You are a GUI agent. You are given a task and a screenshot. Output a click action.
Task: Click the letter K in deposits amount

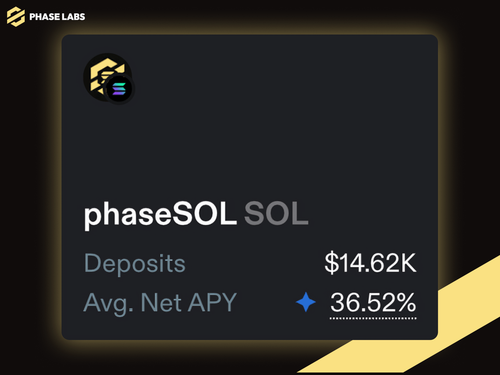click(407, 263)
